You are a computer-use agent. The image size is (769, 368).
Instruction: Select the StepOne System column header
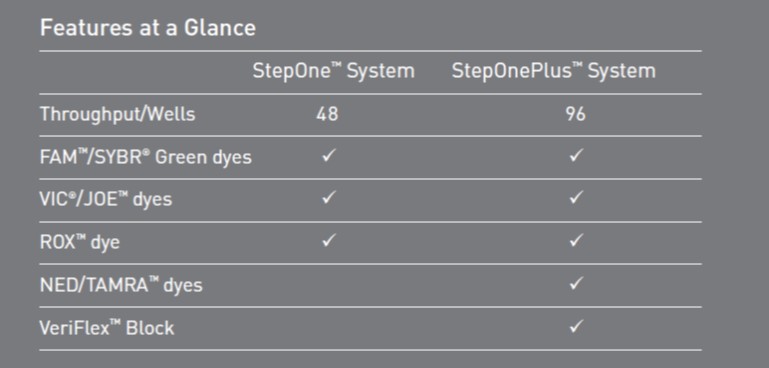coord(333,71)
